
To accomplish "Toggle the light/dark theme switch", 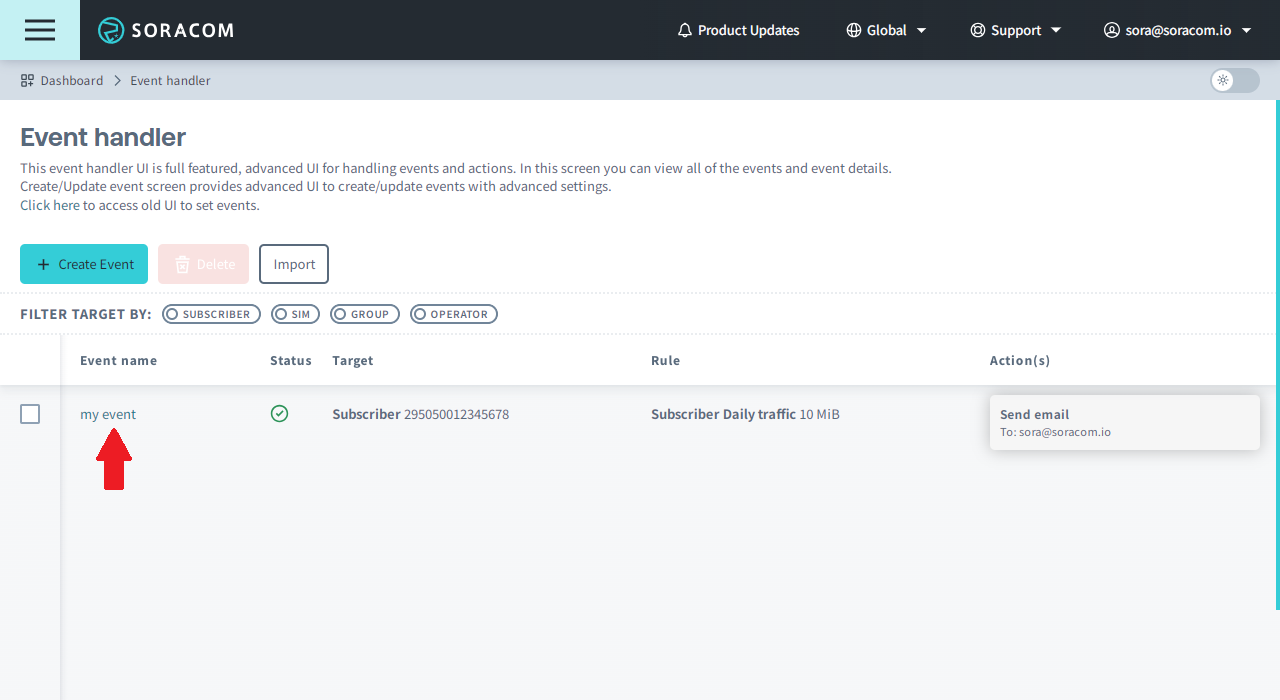I will [x=1234, y=80].
